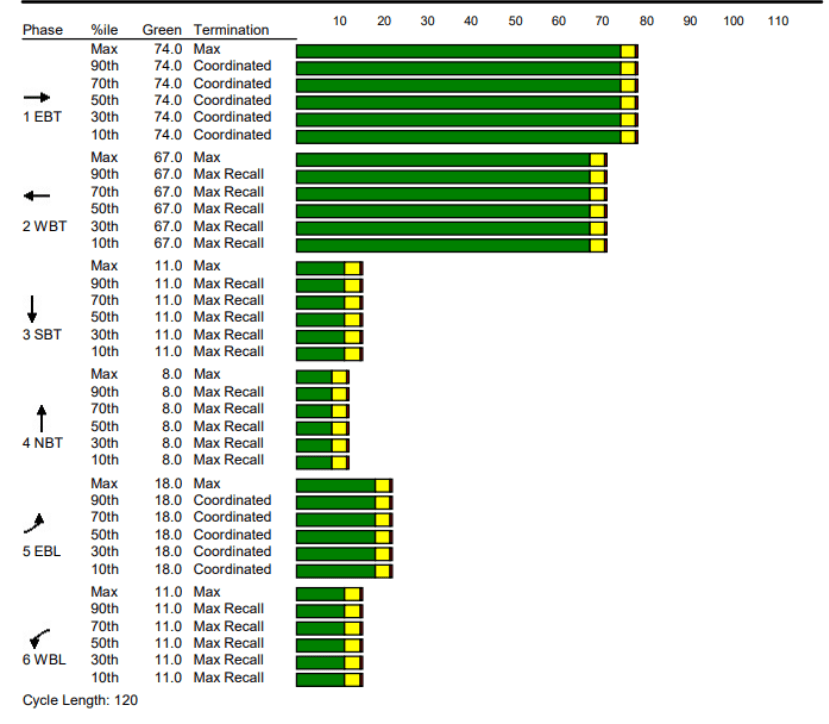Click the left arrow icon for phase 2 WBT
This screenshot has height=724, width=829.
(x=36, y=196)
